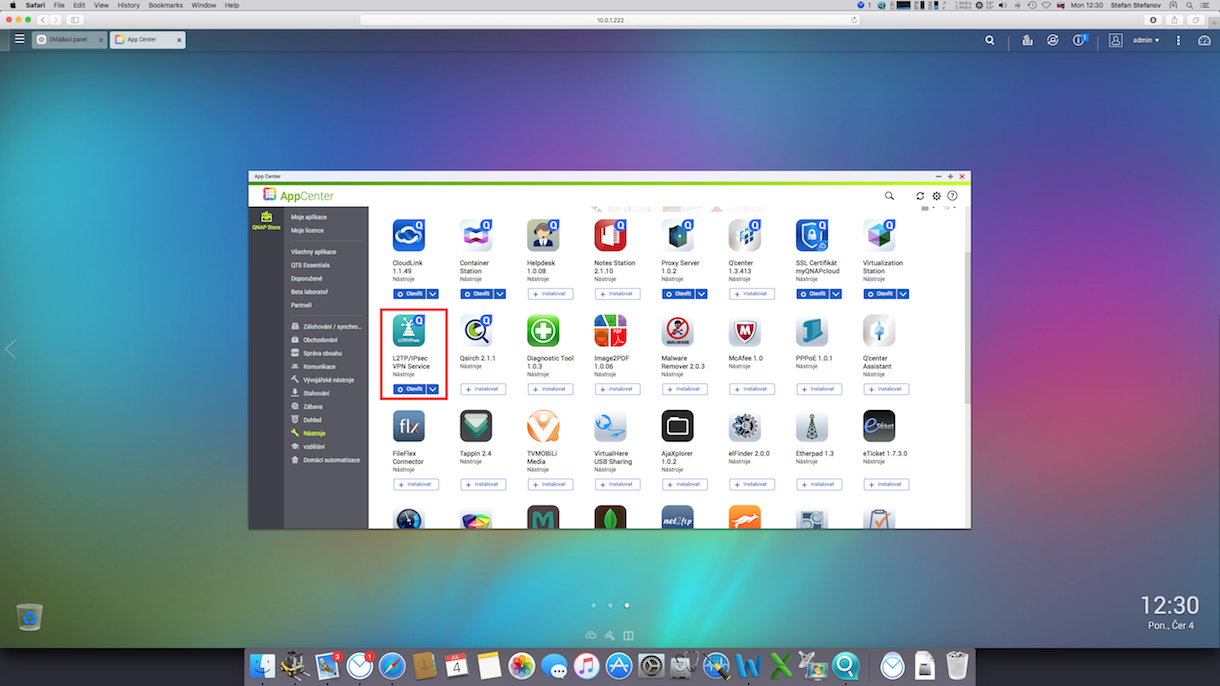
Task: Click the Diagnostic Tool app icon
Action: click(543, 331)
